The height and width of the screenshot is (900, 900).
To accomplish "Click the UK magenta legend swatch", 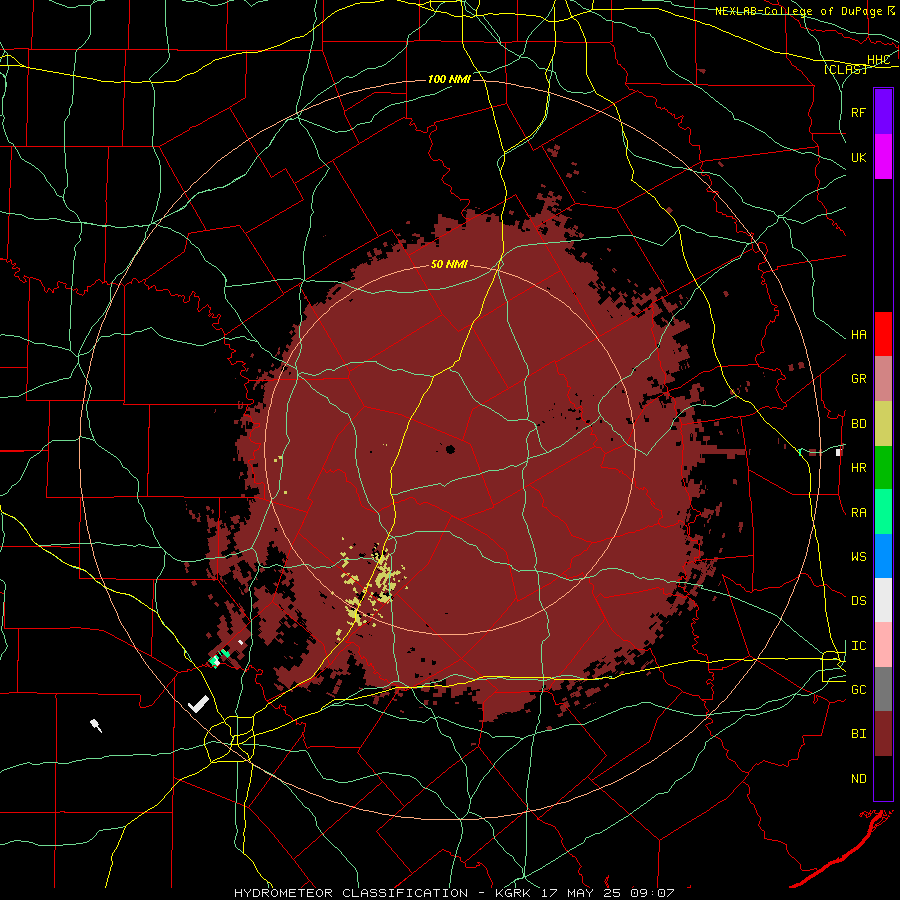I will coord(883,157).
